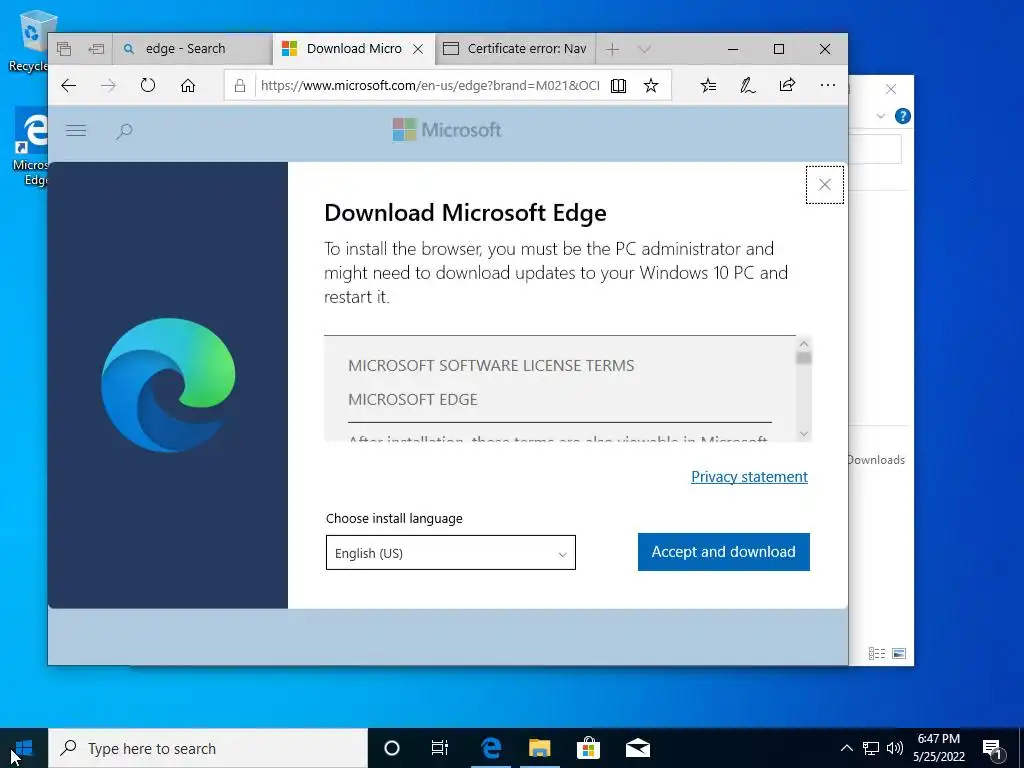Screen dimensions: 1024x768
Task: Click the Type here to search box
Action: [208, 748]
